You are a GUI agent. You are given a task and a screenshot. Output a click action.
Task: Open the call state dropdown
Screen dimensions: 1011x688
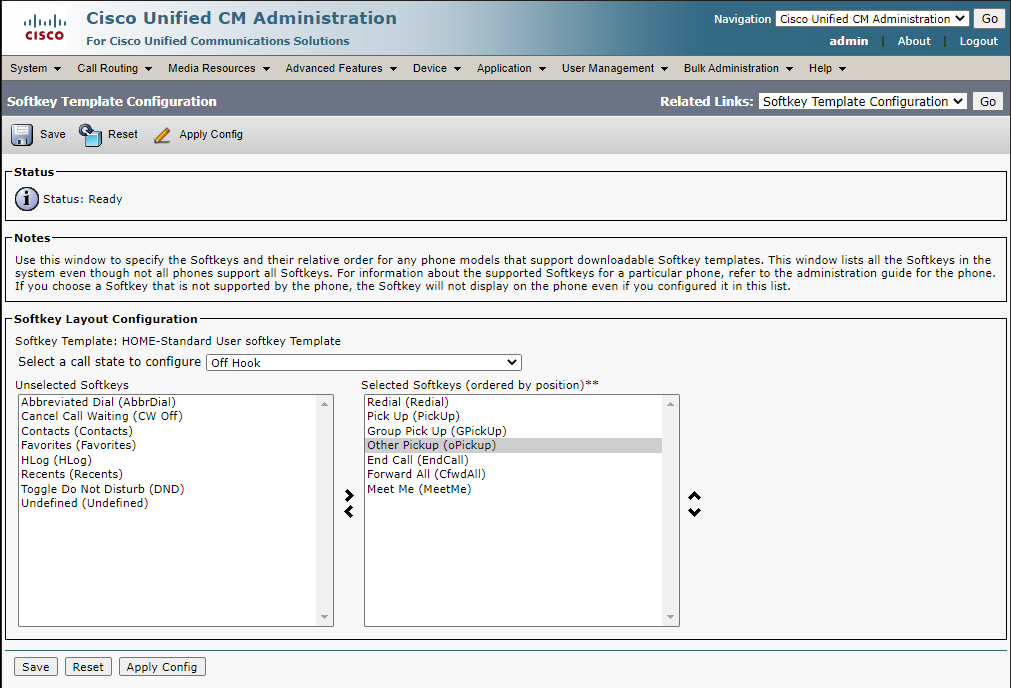pyautogui.click(x=363, y=362)
